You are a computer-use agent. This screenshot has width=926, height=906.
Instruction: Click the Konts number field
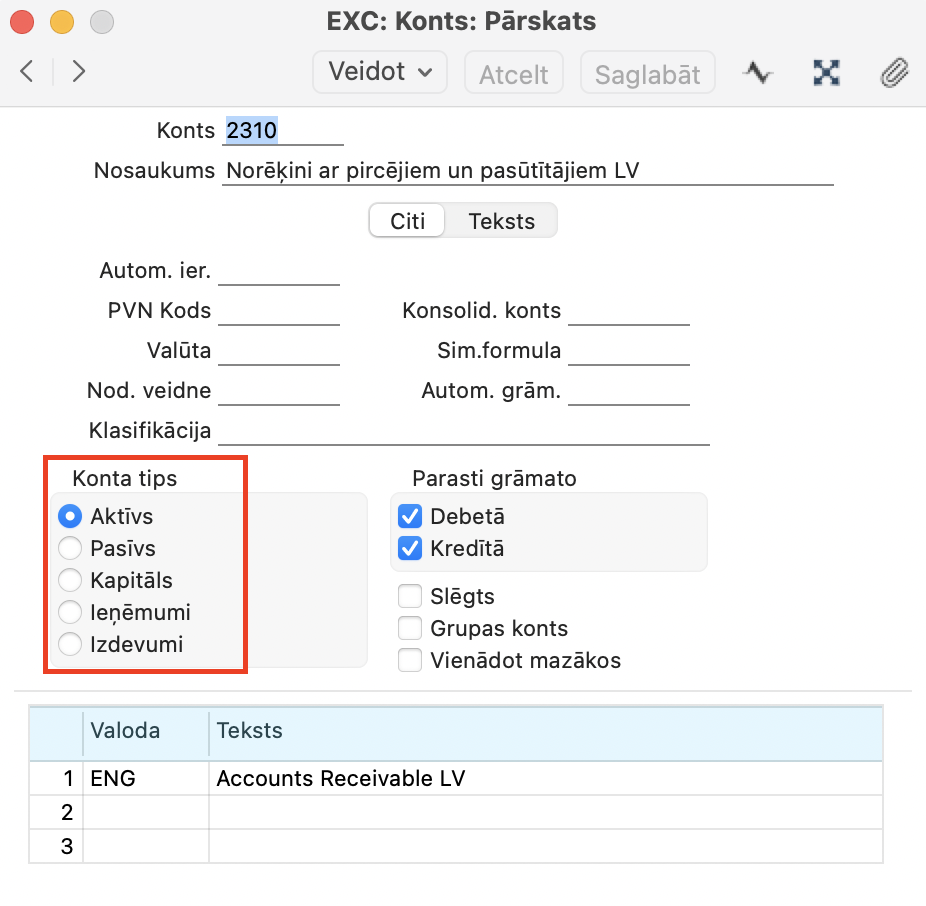point(282,131)
